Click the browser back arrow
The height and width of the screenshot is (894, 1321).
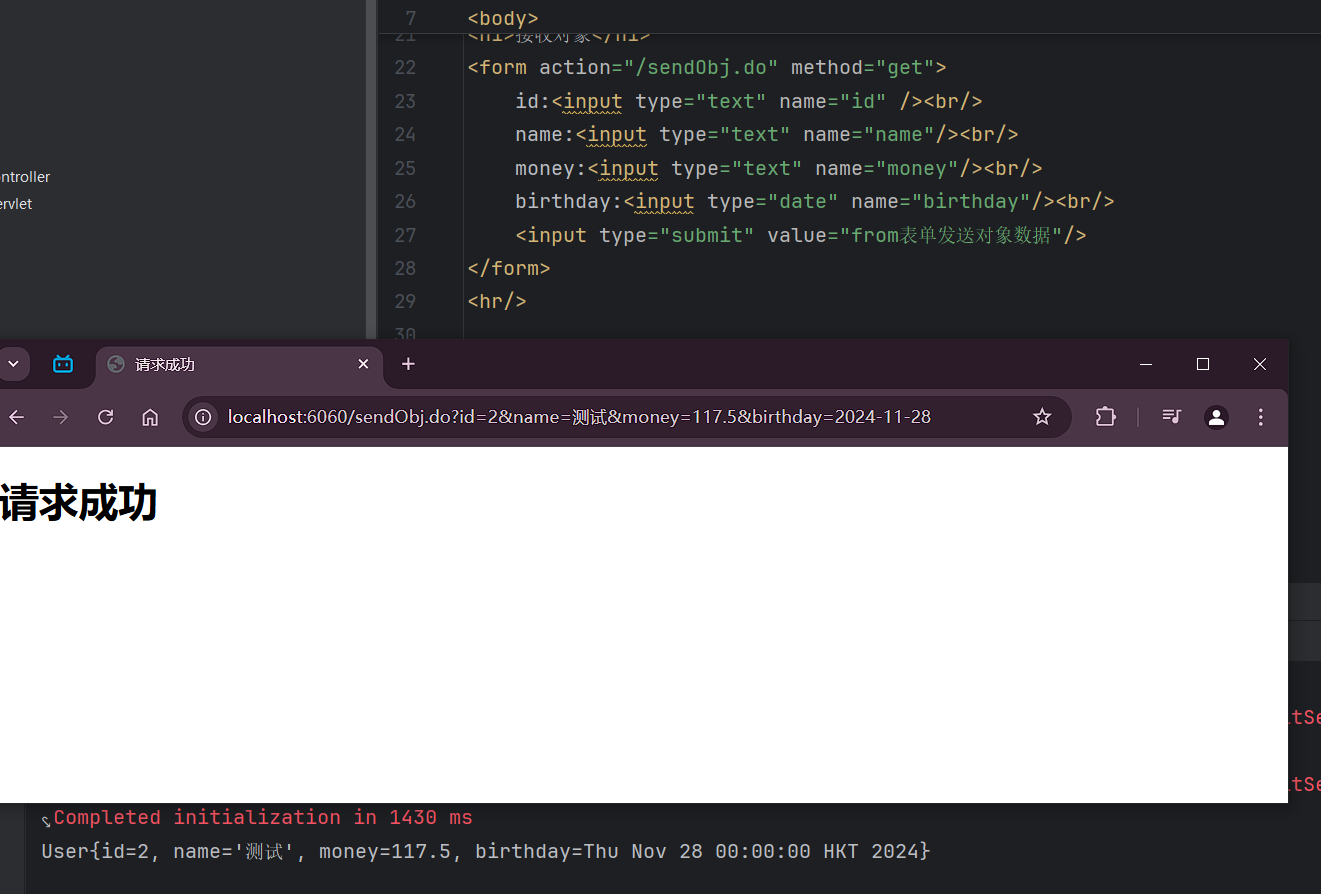pos(17,417)
